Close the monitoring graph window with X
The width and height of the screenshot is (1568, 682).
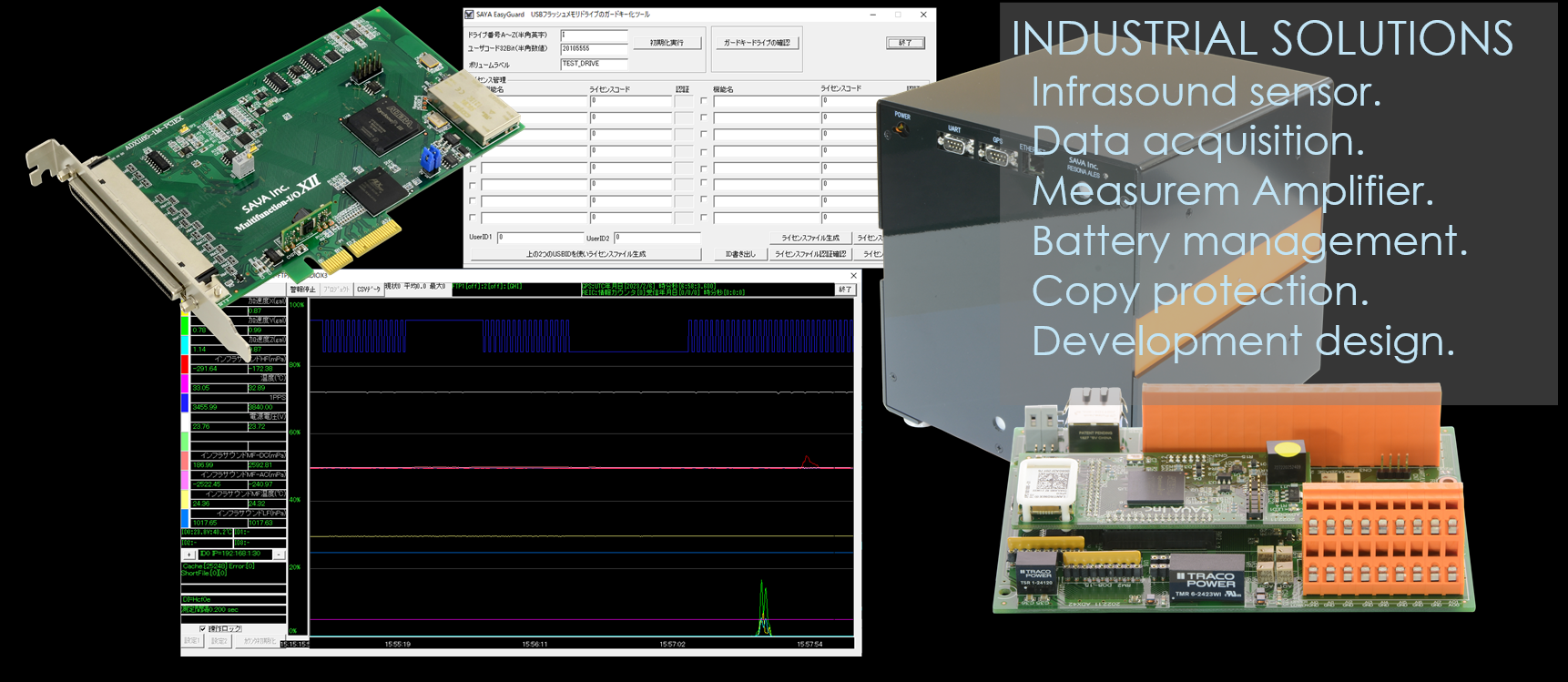point(853,276)
